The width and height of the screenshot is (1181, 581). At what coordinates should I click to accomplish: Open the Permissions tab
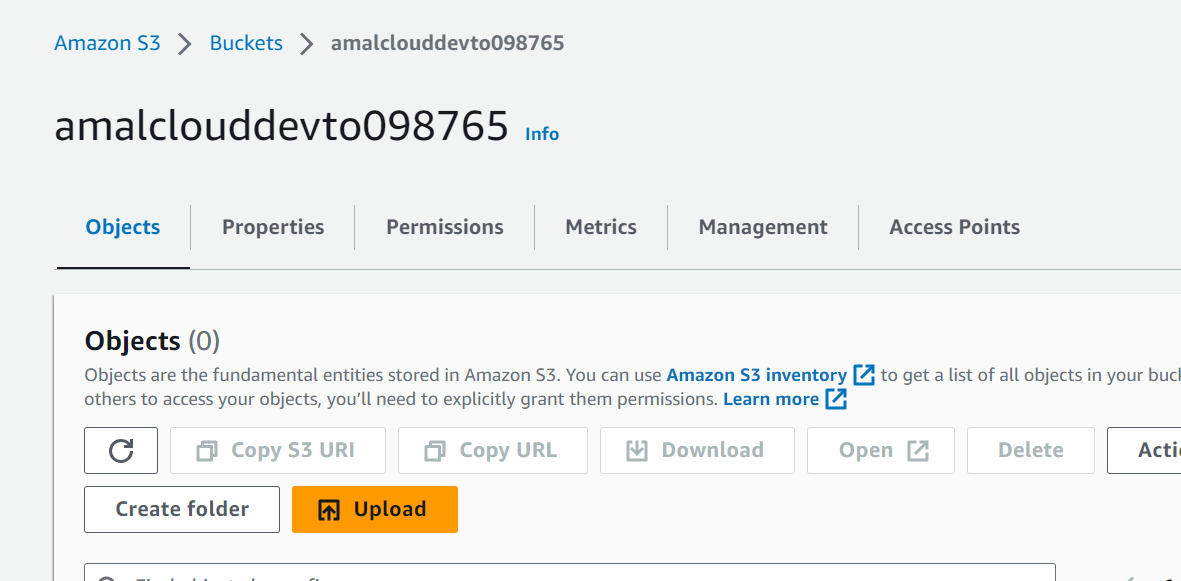click(444, 227)
